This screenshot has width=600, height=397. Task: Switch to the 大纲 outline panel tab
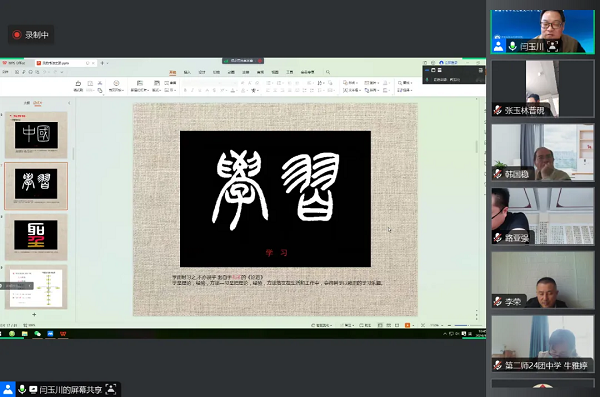[27, 103]
